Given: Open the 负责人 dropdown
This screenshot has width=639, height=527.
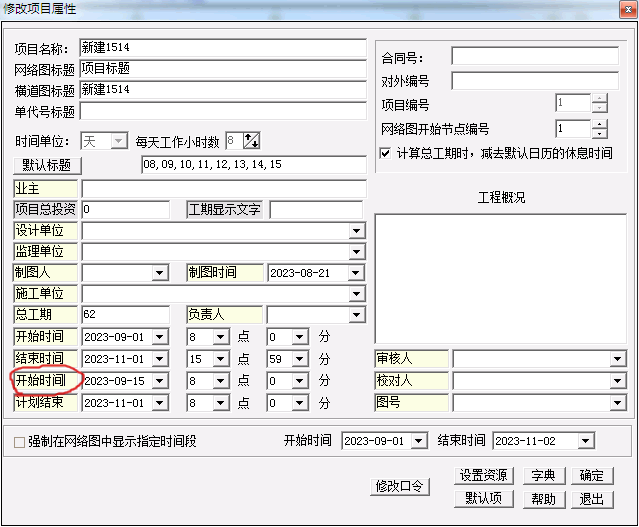Looking at the screenshot, I should [x=357, y=315].
